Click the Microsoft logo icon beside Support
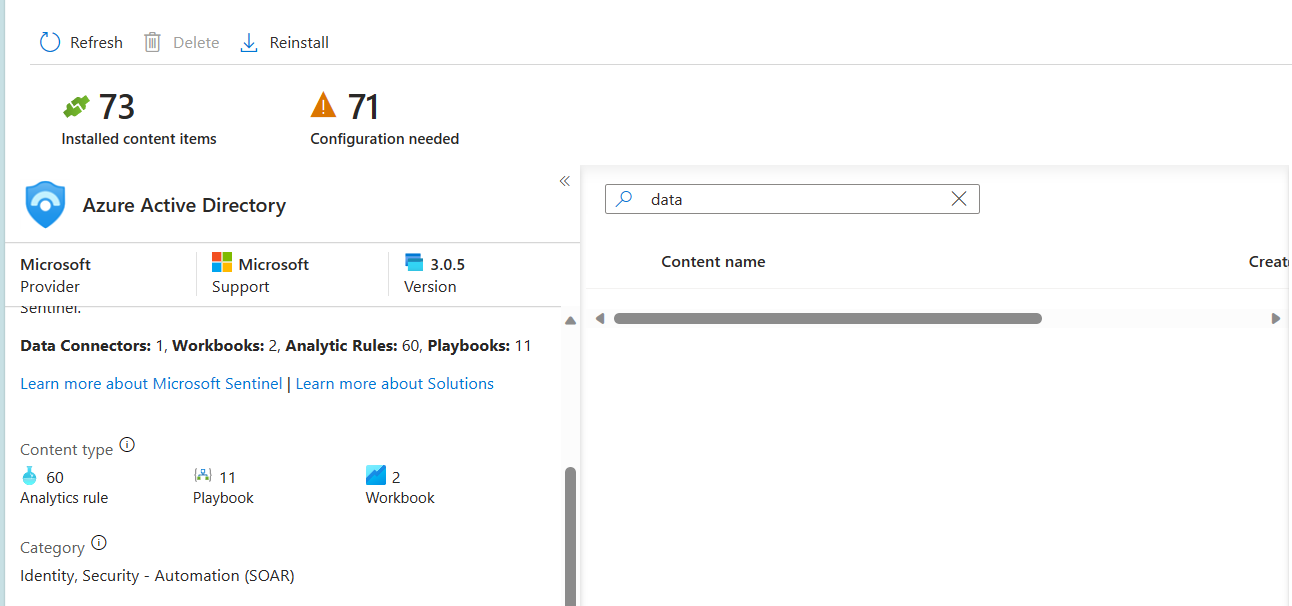This screenshot has width=1292, height=606. pos(222,263)
